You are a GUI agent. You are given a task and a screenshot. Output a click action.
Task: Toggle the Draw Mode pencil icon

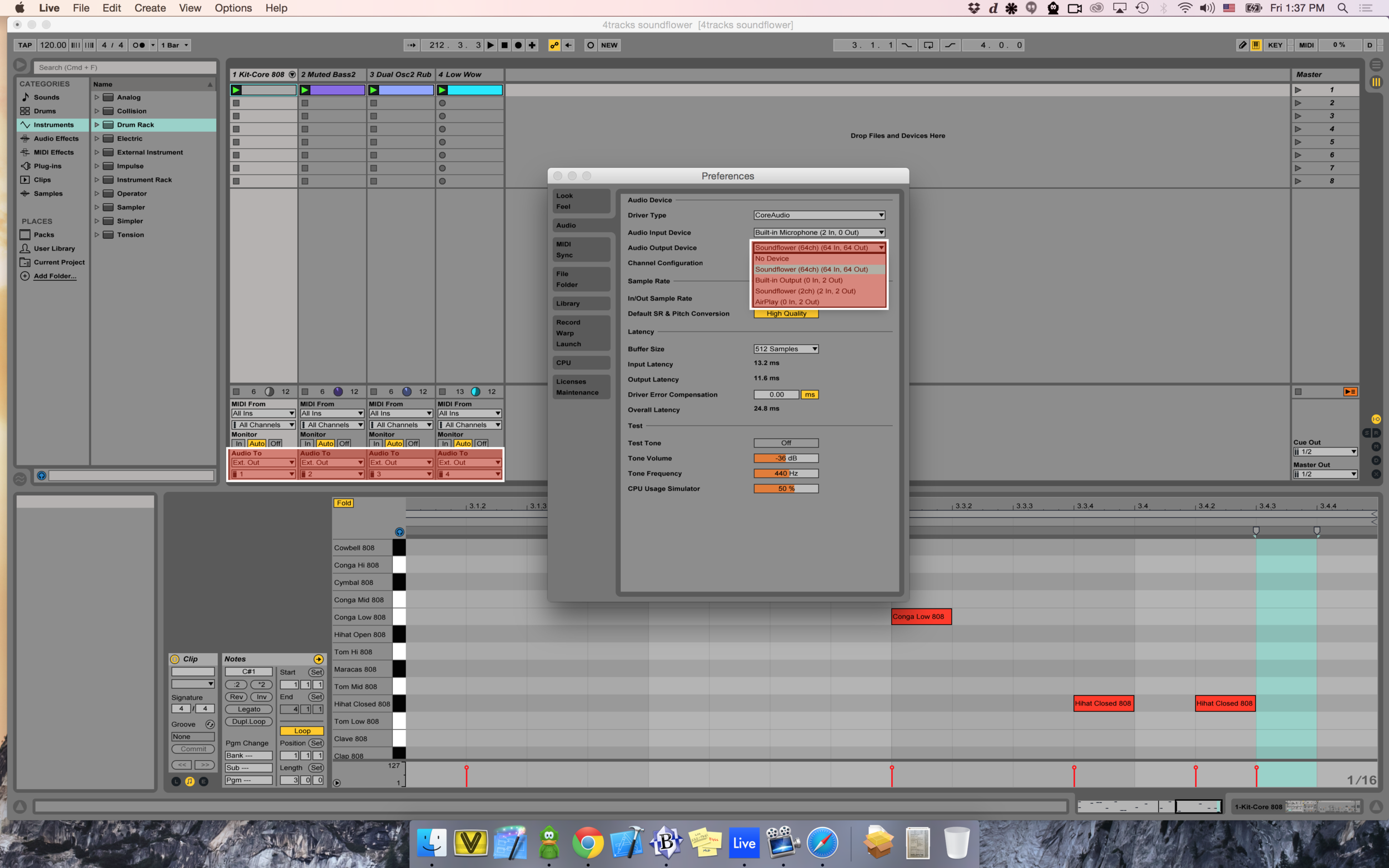(x=1242, y=45)
